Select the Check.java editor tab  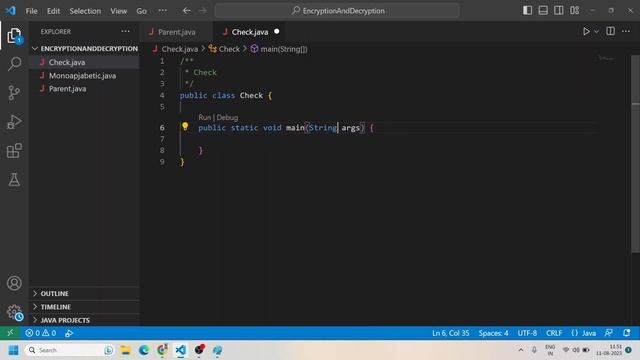[250, 32]
